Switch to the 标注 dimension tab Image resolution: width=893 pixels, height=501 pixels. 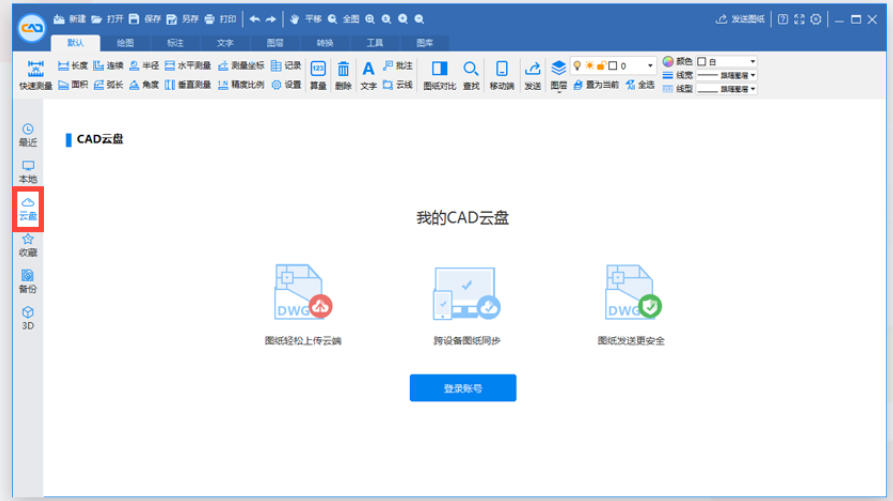[175, 43]
